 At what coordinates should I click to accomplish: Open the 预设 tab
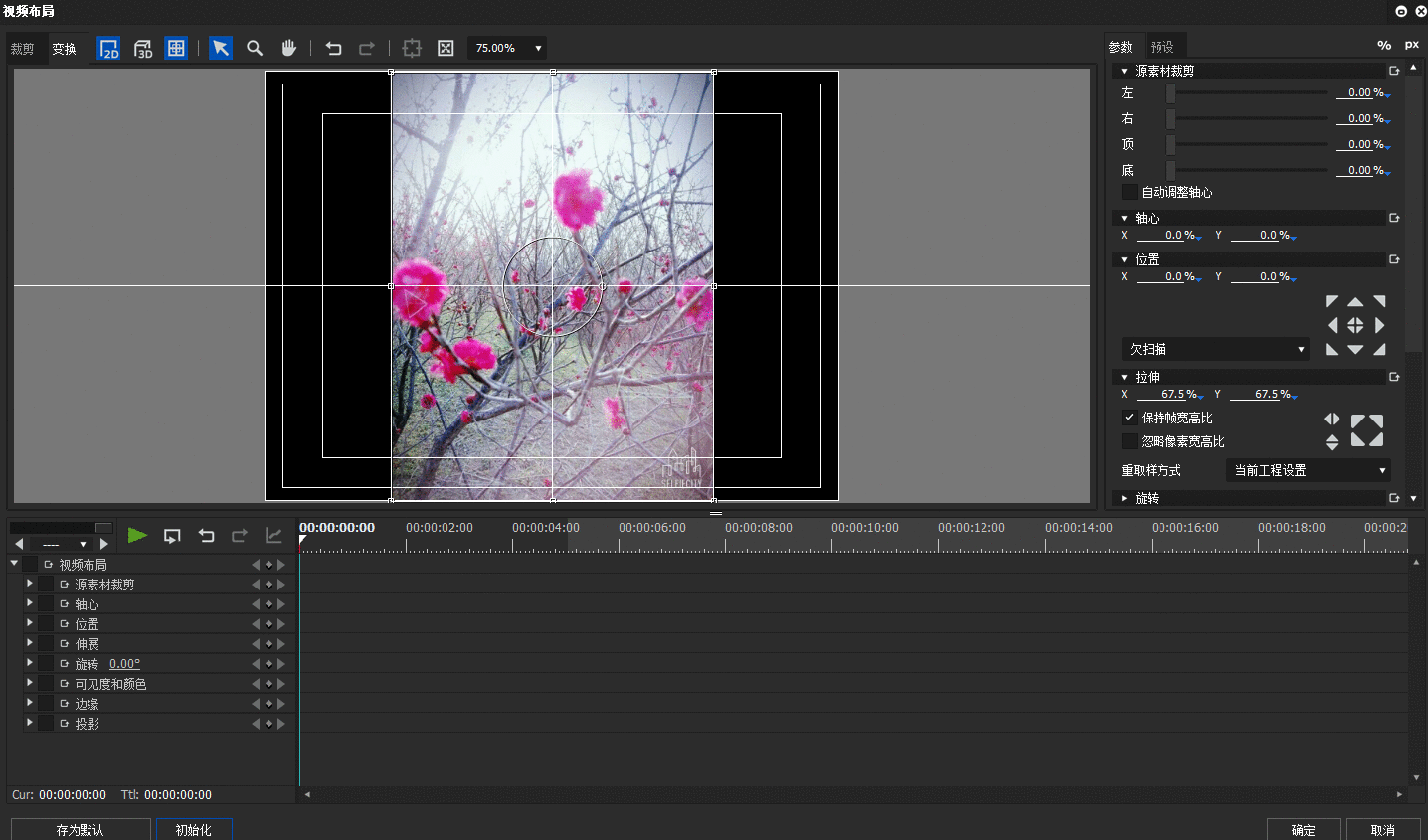click(x=1161, y=47)
